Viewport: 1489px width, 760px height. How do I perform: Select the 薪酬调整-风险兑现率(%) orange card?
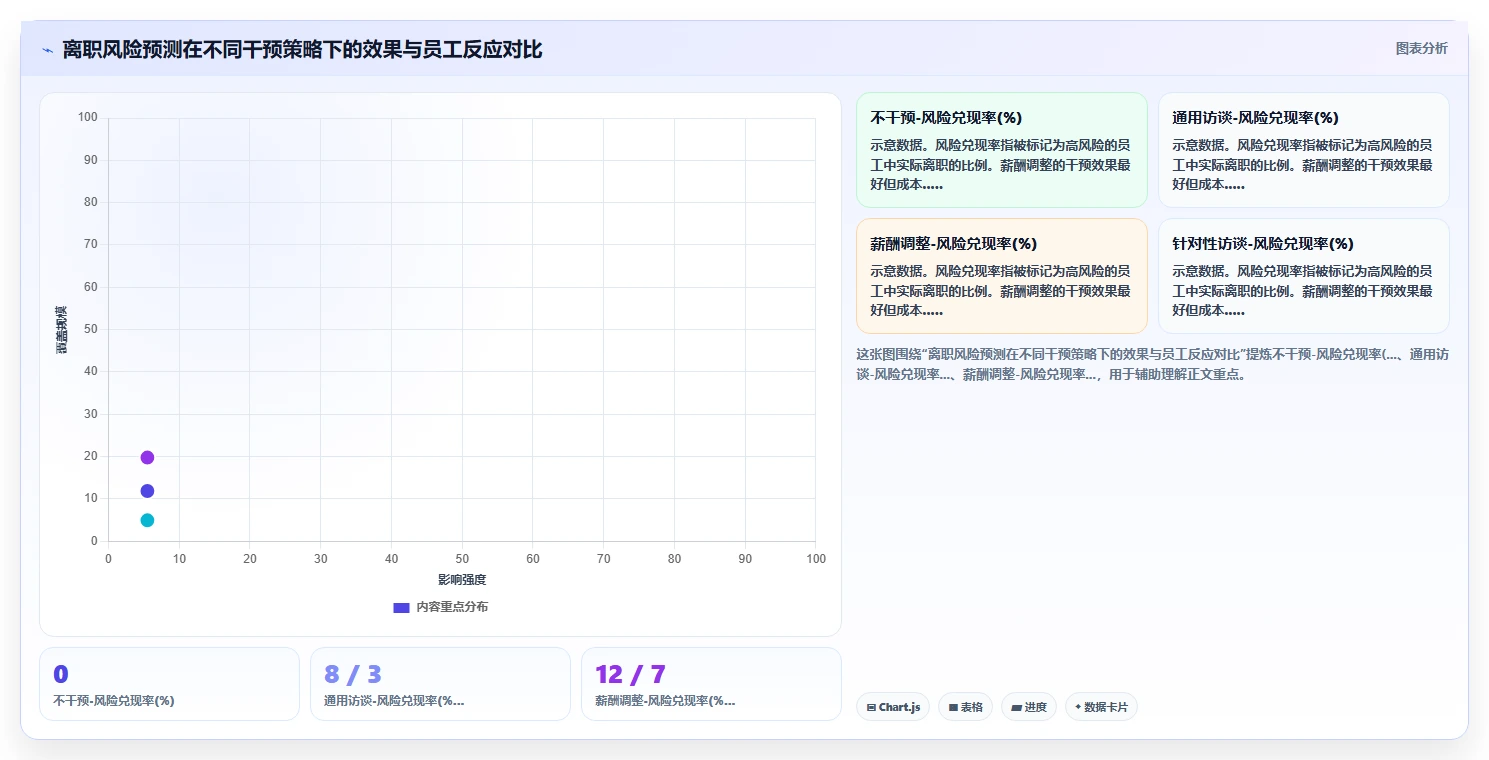(1002, 276)
